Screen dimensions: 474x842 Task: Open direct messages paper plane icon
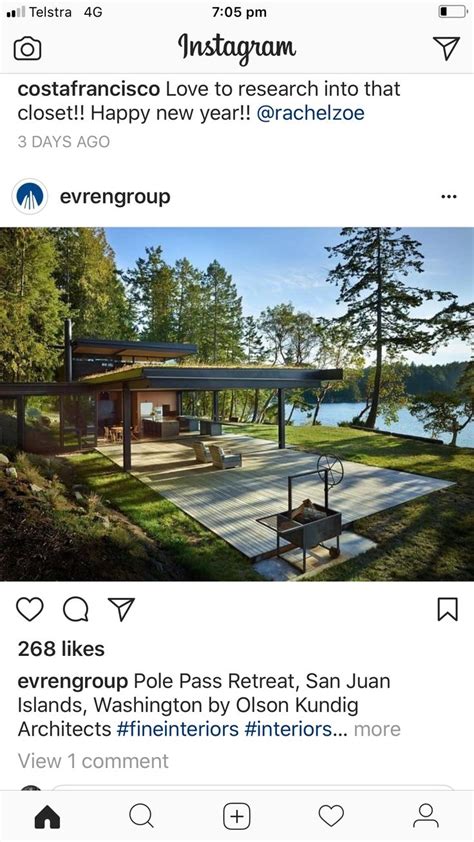click(446, 48)
